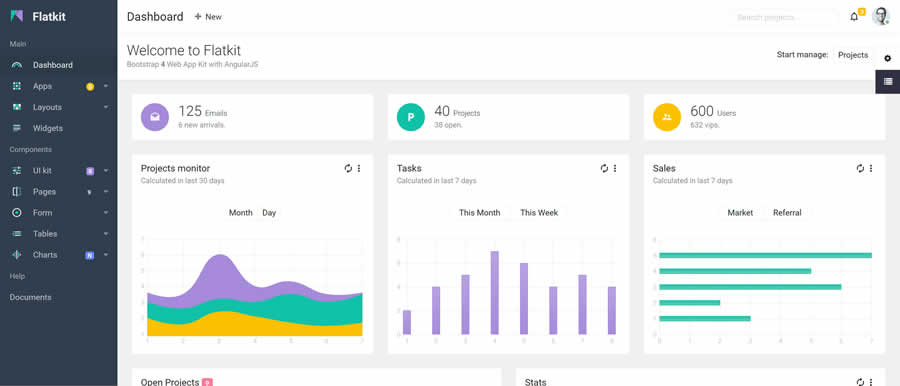Viewport: 900px width, 386px height.
Task: Open the 125 Emails link
Action: pyautogui.click(x=203, y=111)
